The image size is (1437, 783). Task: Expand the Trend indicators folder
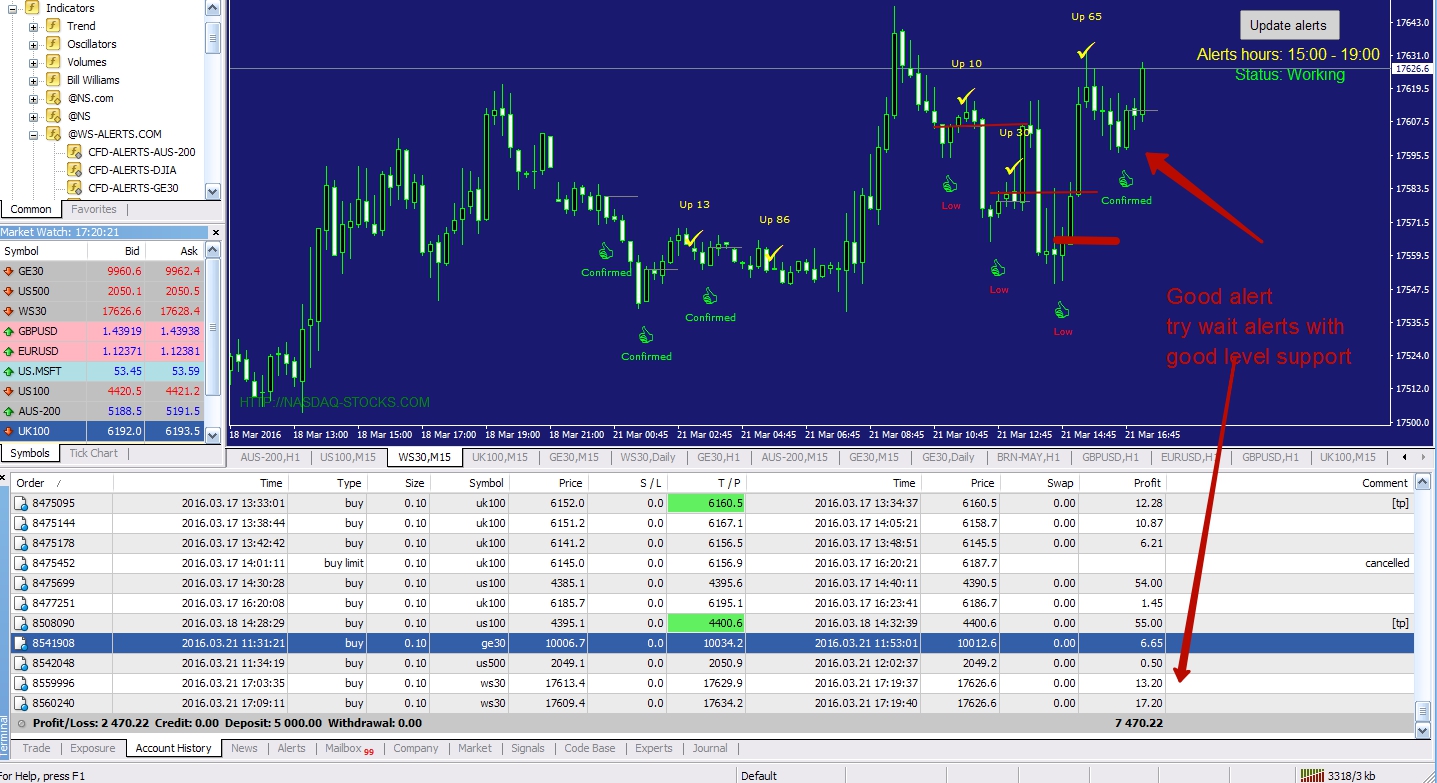(x=33, y=27)
